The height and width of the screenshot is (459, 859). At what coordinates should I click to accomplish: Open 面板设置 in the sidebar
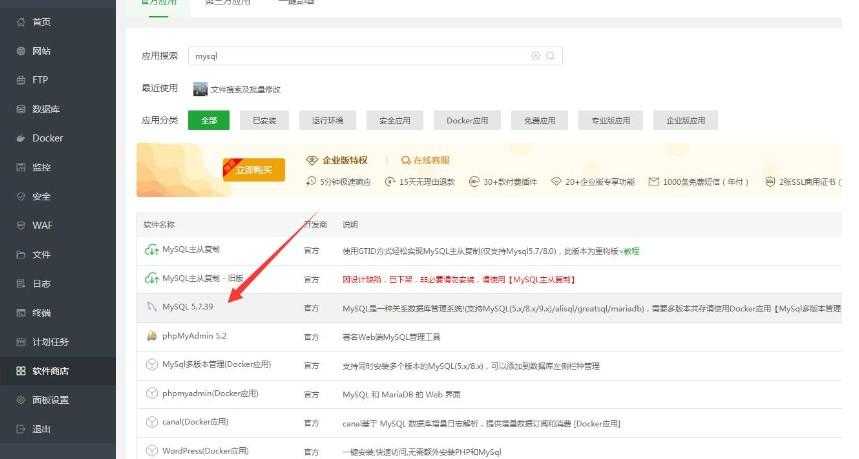pyautogui.click(x=50, y=400)
